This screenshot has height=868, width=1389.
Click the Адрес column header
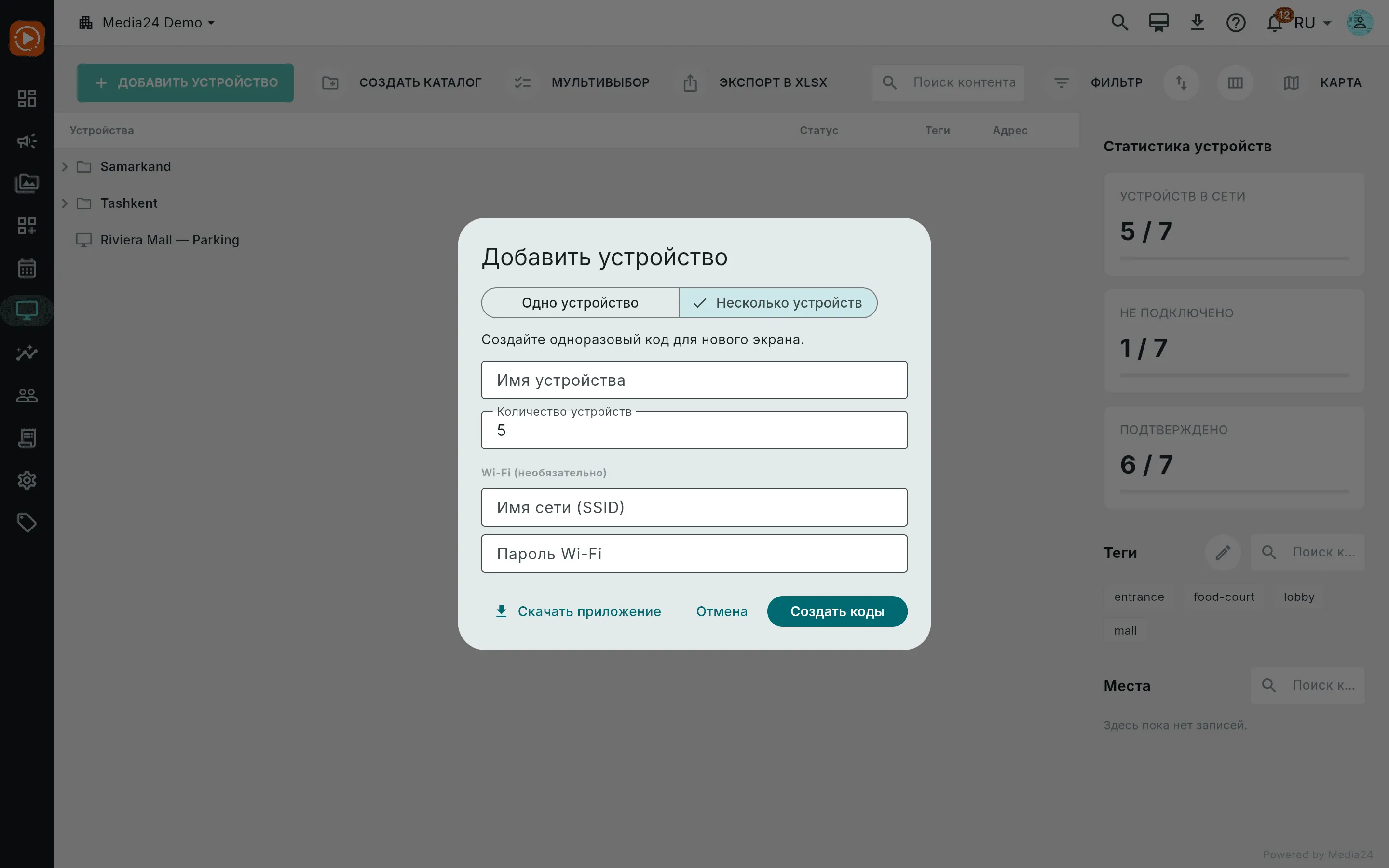click(x=1010, y=130)
